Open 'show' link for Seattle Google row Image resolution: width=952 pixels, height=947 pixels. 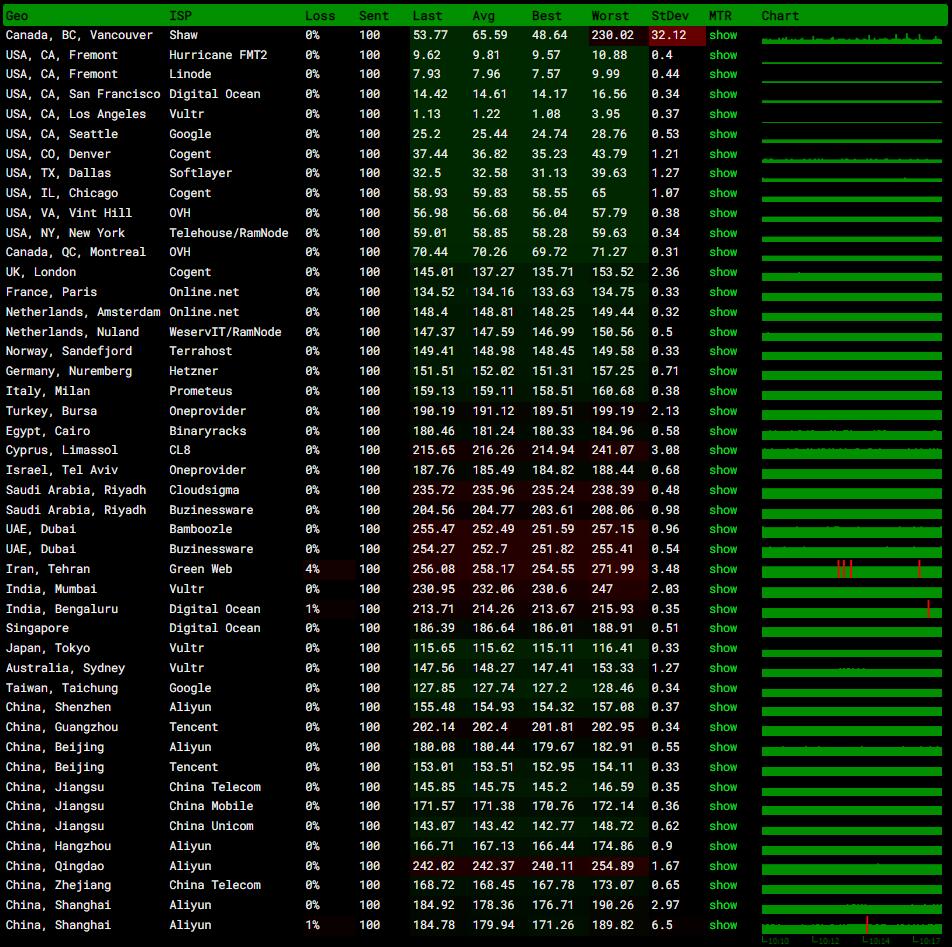(x=723, y=134)
